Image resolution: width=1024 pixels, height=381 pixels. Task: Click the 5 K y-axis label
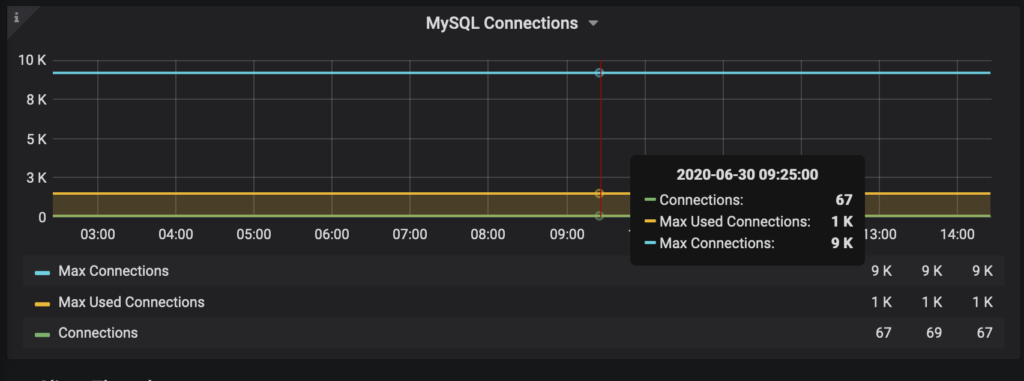click(x=37, y=139)
